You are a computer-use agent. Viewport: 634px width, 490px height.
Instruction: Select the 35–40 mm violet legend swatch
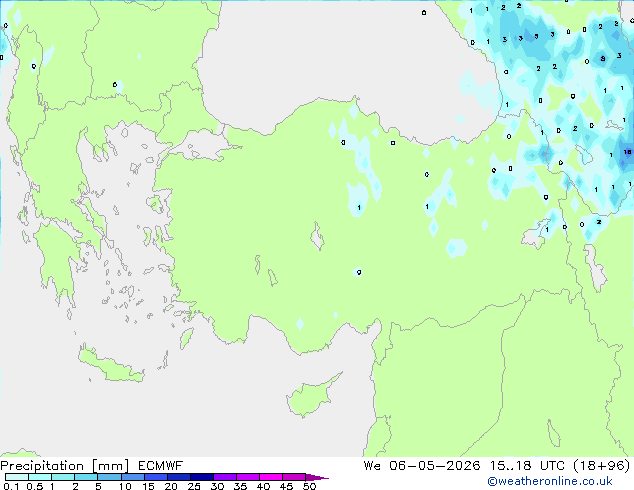point(247,477)
